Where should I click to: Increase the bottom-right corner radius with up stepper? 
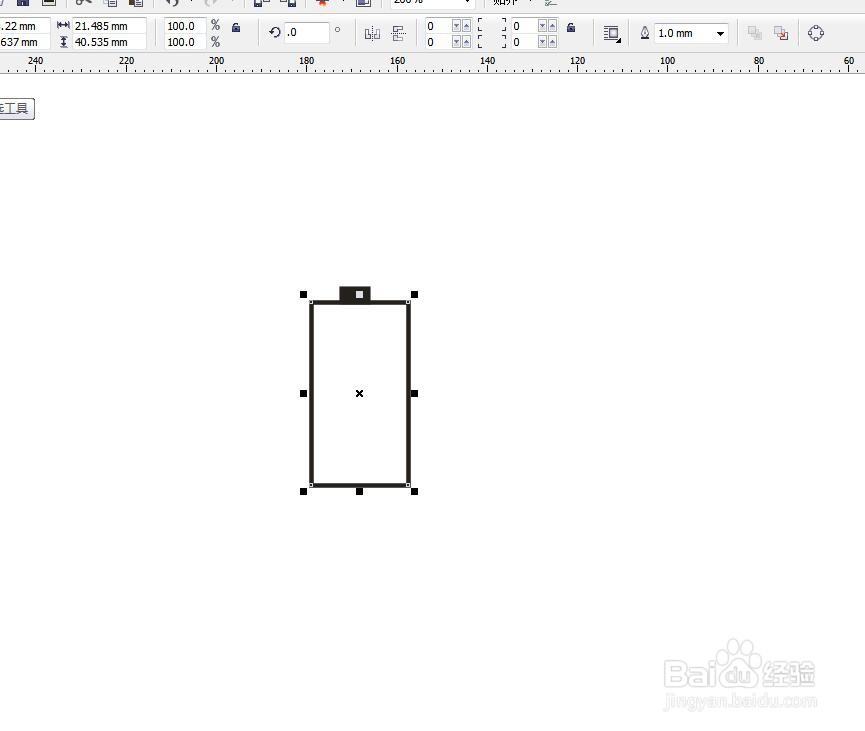552,42
